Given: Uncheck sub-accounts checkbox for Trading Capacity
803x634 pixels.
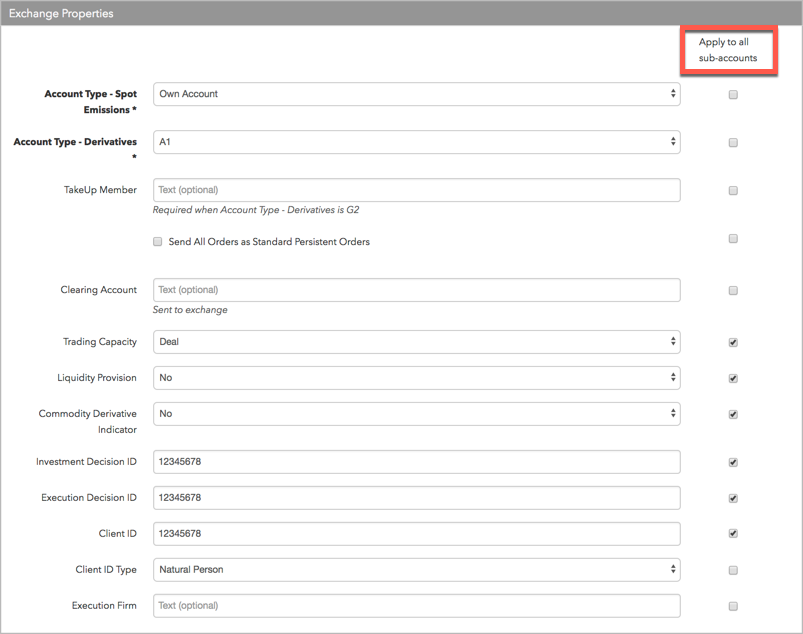Looking at the screenshot, I should [733, 342].
